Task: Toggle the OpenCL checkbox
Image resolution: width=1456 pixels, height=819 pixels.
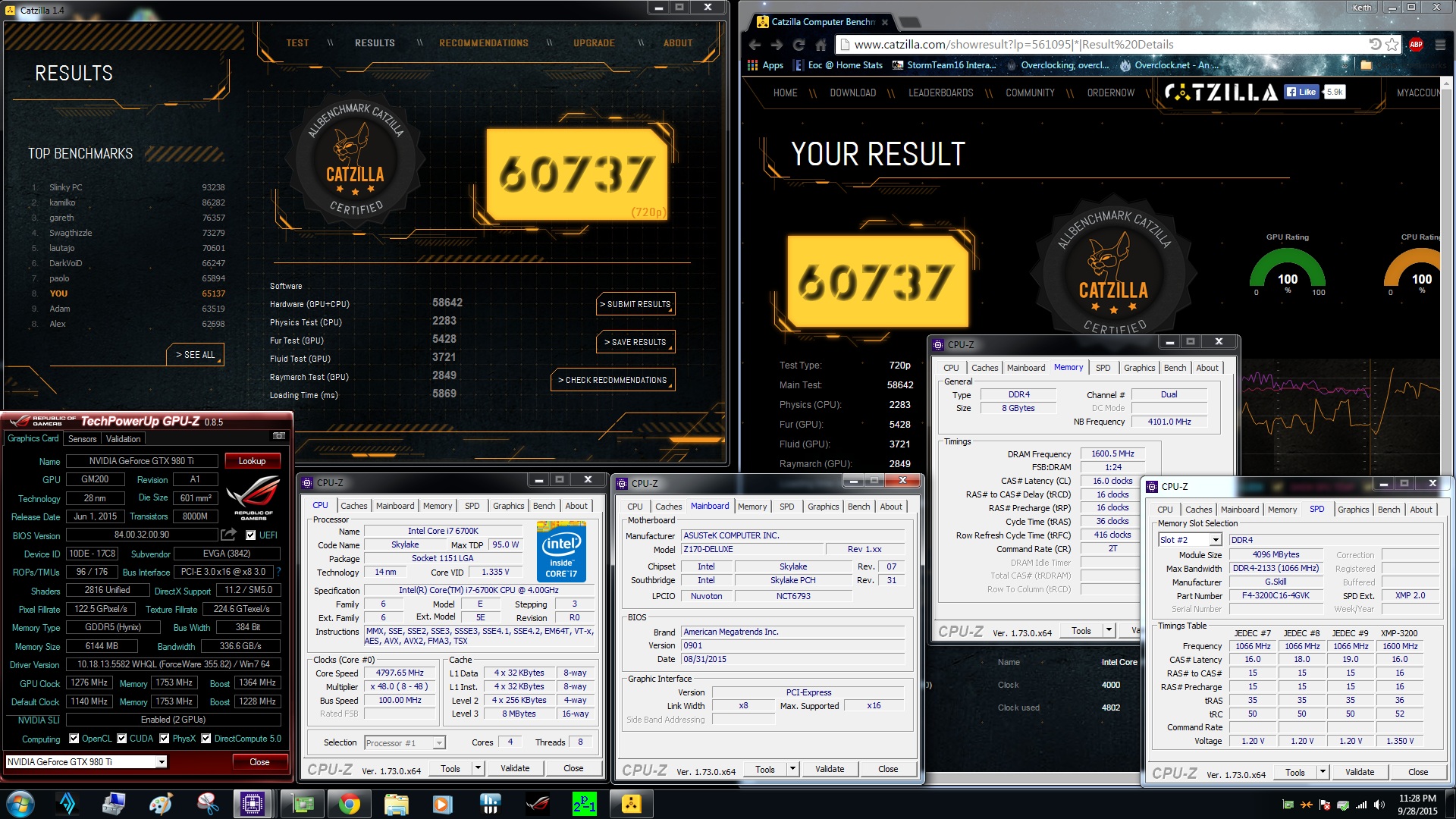Action: pyautogui.click(x=74, y=739)
